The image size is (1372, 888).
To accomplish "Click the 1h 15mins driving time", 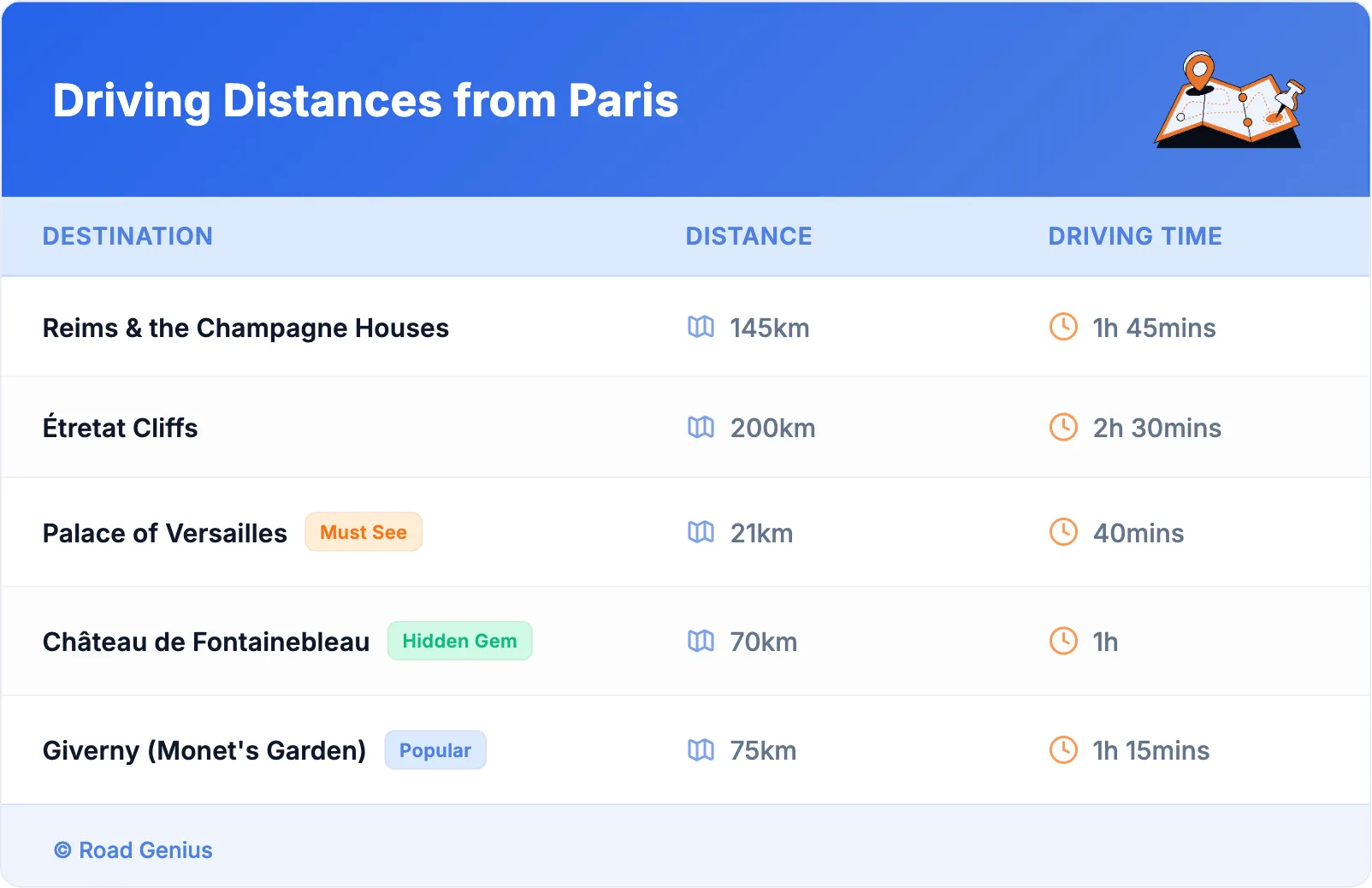I will point(1150,750).
